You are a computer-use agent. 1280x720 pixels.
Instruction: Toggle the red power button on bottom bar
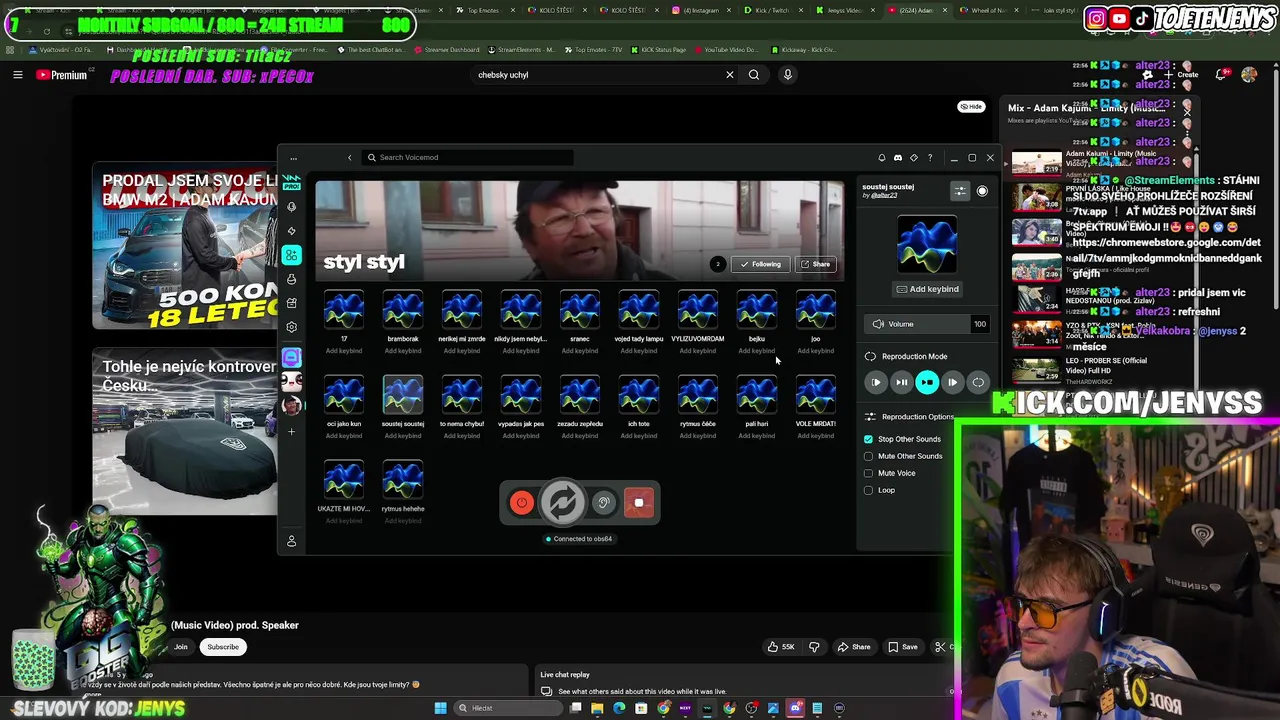(x=521, y=503)
